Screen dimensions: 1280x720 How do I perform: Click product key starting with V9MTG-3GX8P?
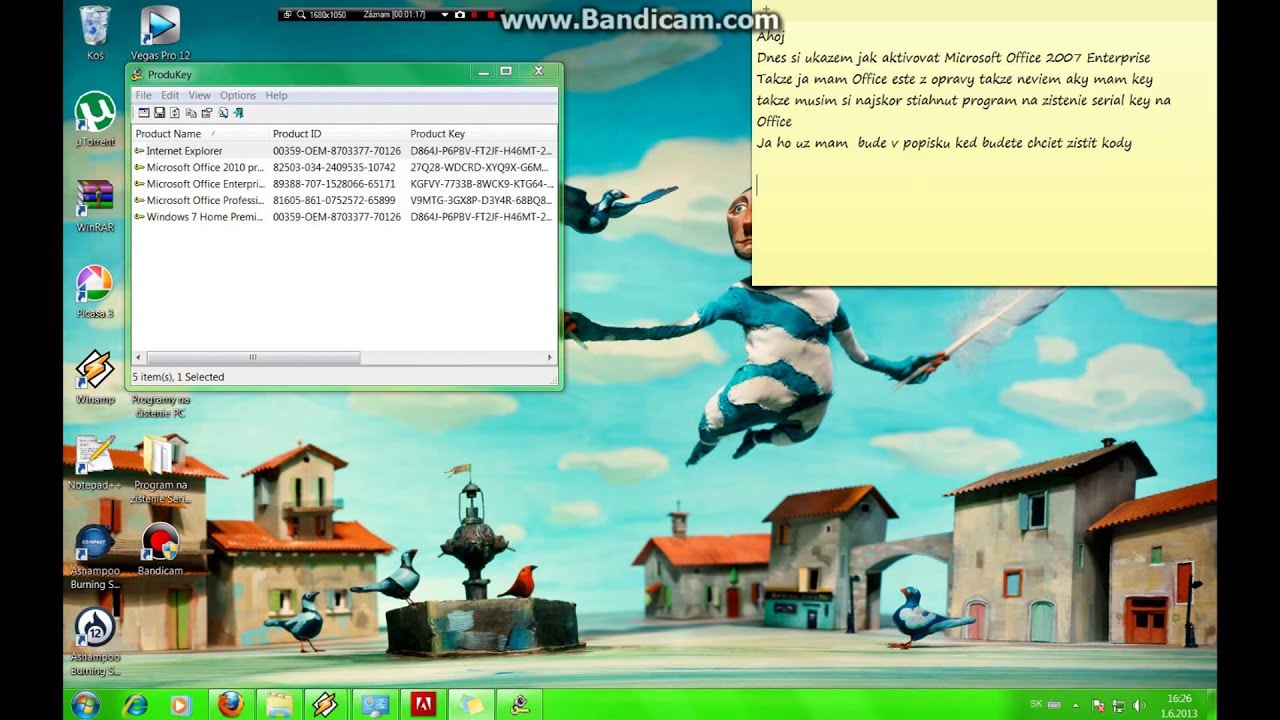point(480,200)
